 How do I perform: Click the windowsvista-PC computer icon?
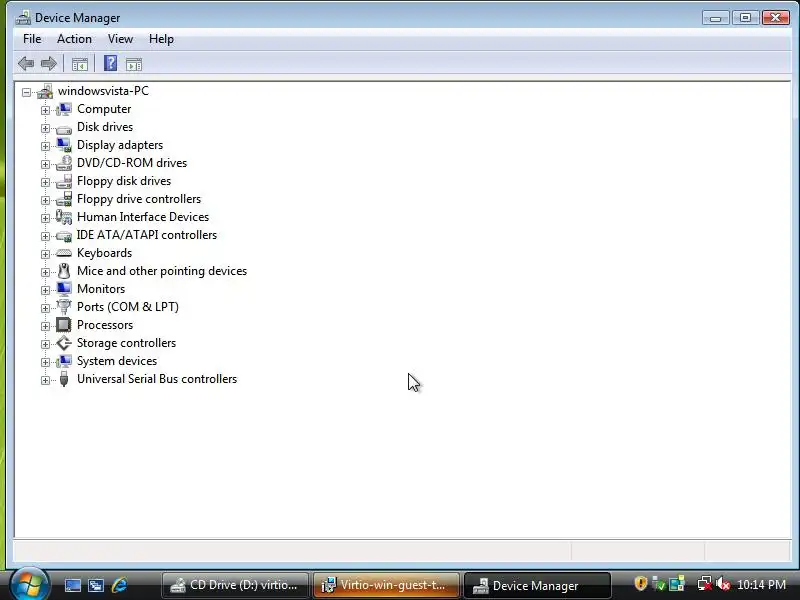point(45,91)
